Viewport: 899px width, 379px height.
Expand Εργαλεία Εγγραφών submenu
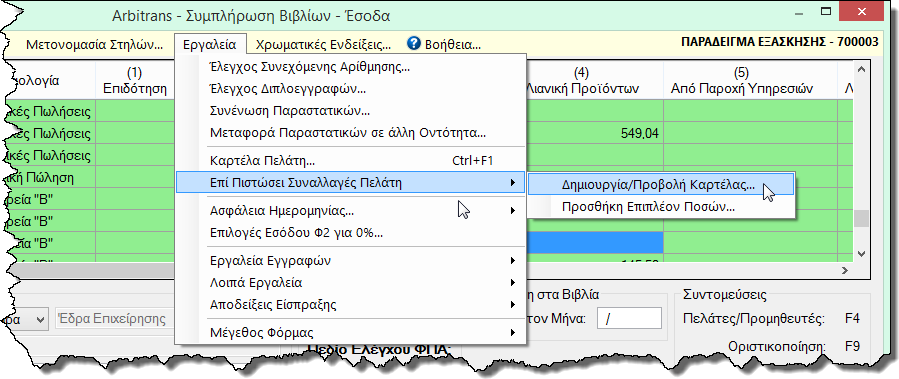(350, 261)
